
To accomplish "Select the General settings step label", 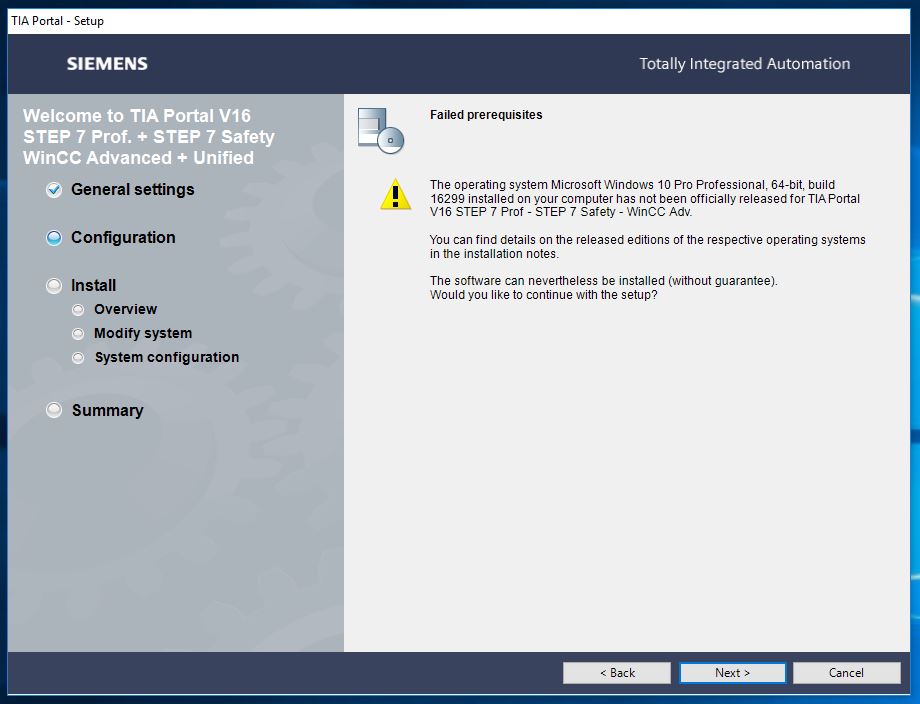I will tap(132, 190).
